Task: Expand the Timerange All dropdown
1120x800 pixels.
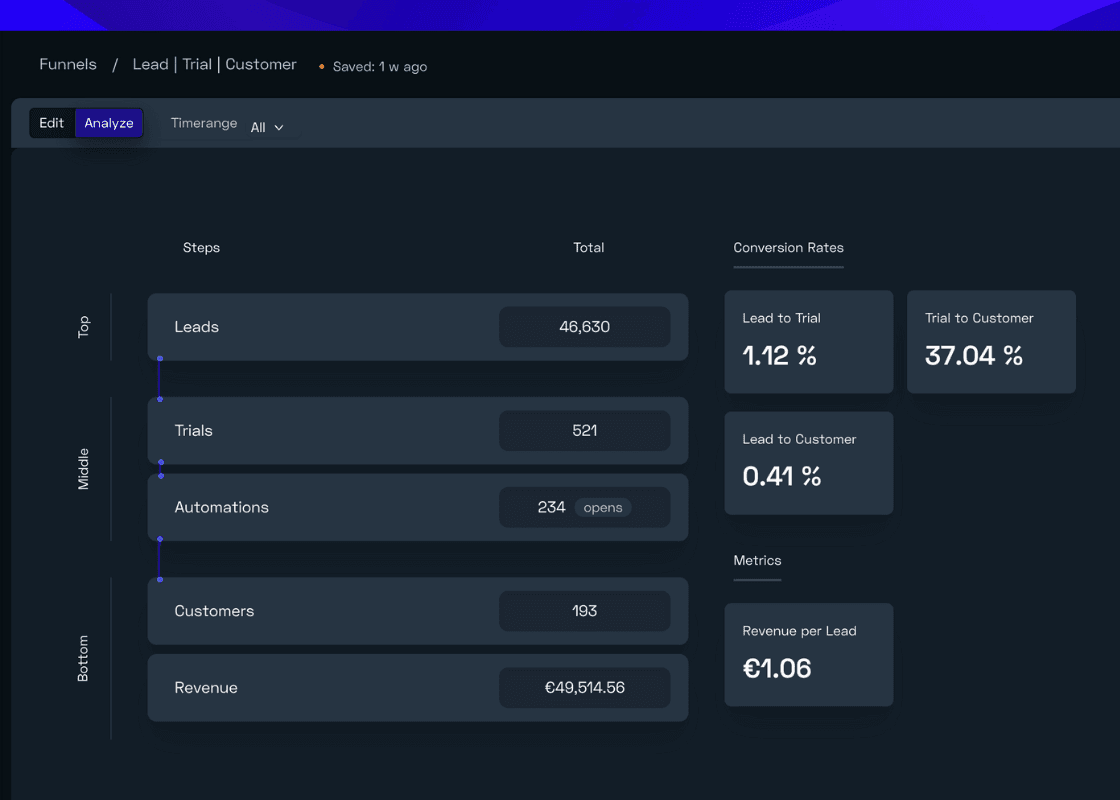Action: (265, 127)
